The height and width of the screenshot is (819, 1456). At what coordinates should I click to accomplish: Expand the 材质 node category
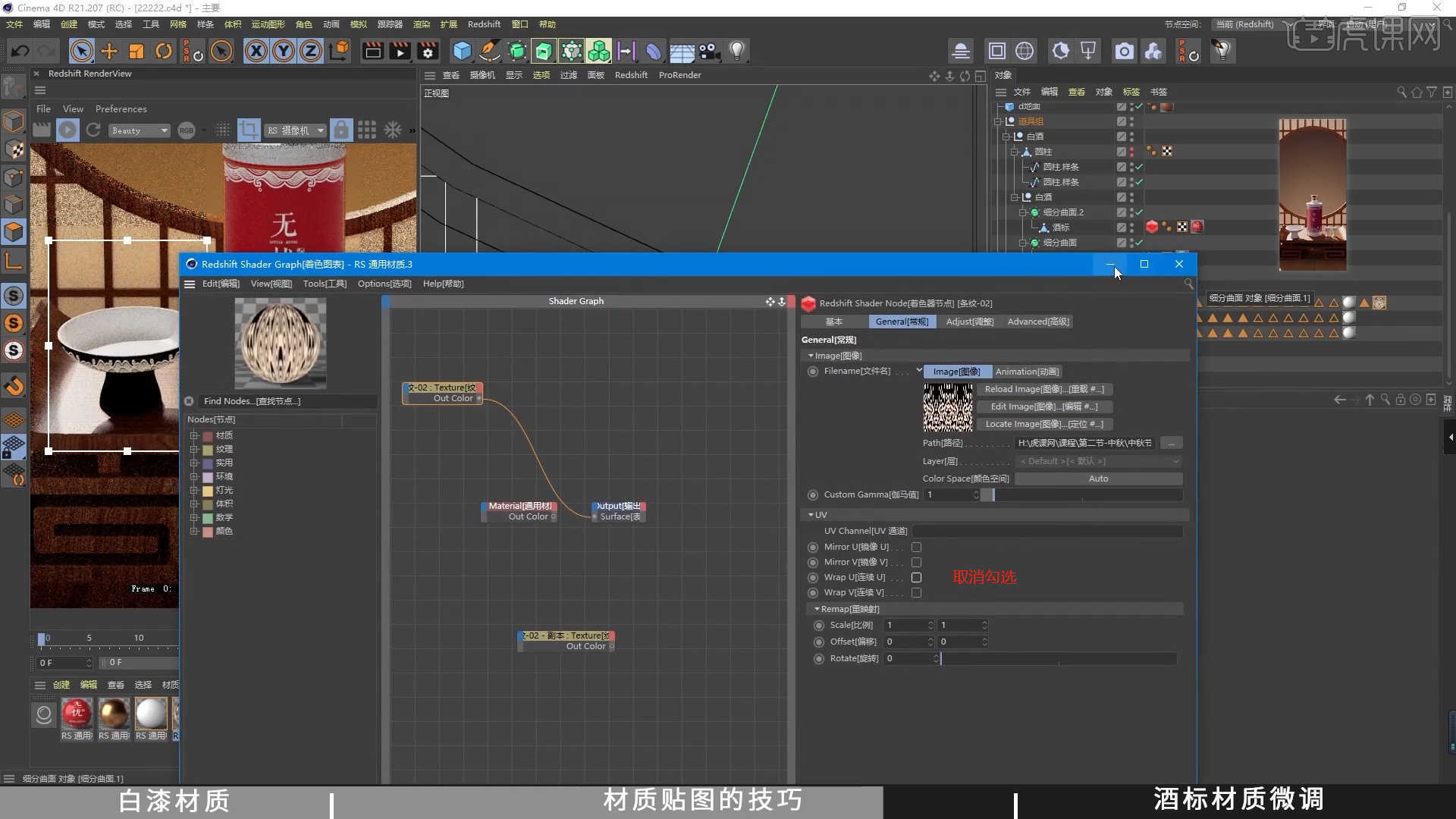[x=194, y=435]
